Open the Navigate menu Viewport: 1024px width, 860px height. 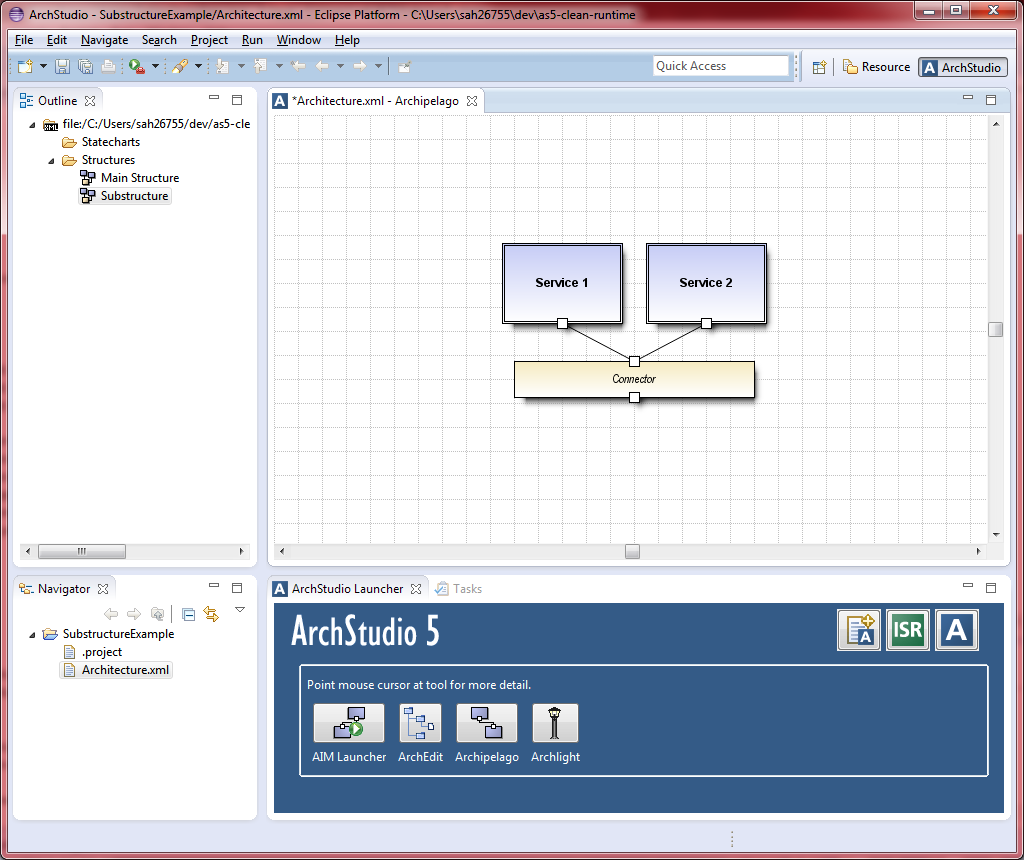(x=104, y=40)
